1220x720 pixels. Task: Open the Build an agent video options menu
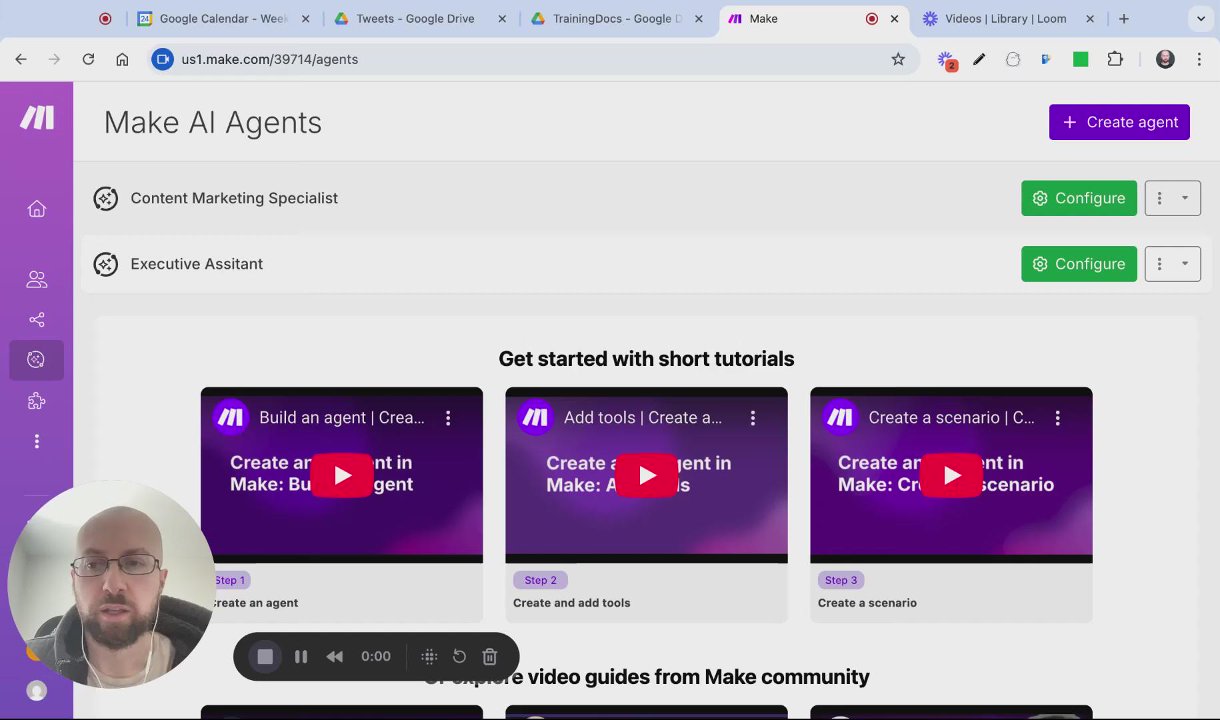pos(448,418)
